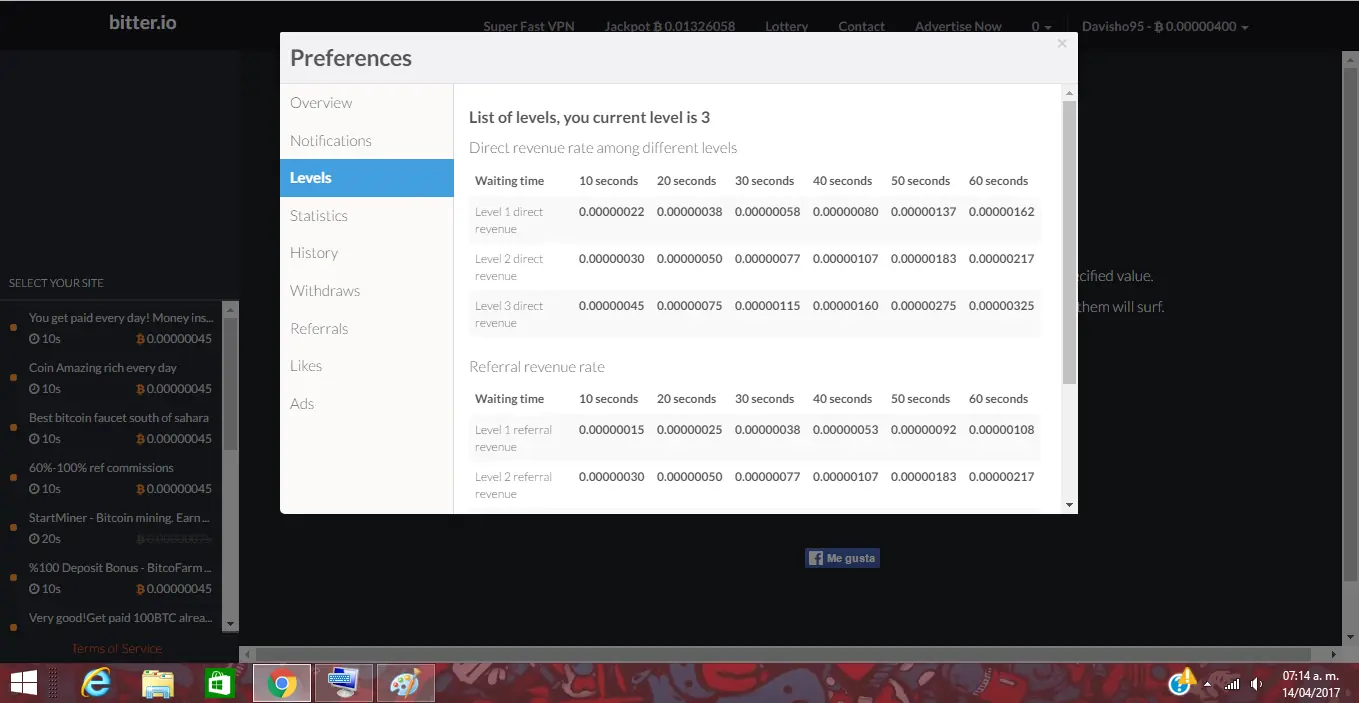
Task: Click page horizontal scrollbar right arrow
Action: [x=1334, y=654]
